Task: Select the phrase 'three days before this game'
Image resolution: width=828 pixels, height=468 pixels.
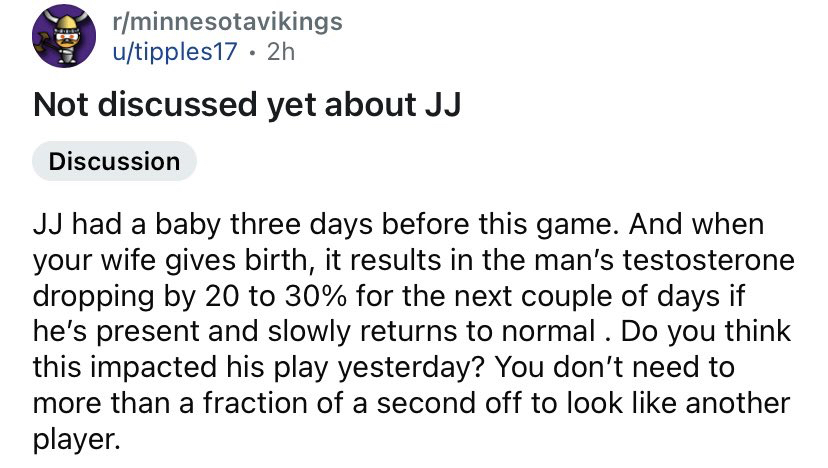Action: point(423,224)
